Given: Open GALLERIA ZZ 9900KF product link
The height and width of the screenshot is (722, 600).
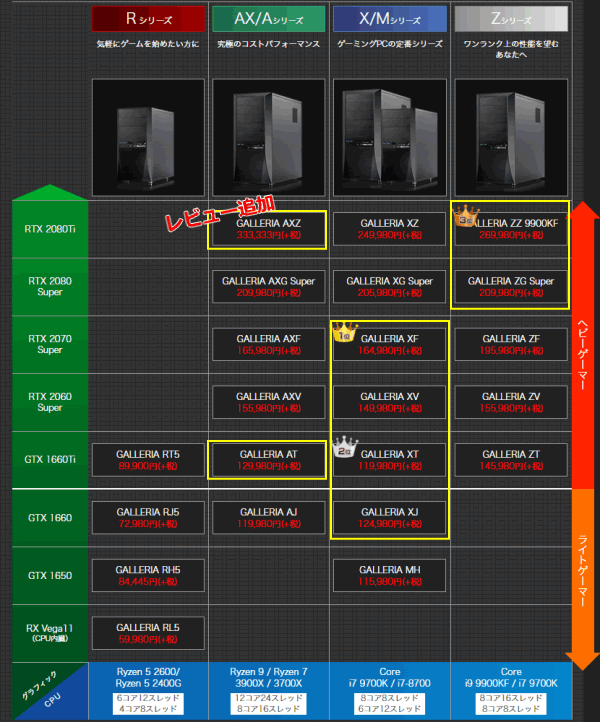Looking at the screenshot, I should tap(511, 229).
